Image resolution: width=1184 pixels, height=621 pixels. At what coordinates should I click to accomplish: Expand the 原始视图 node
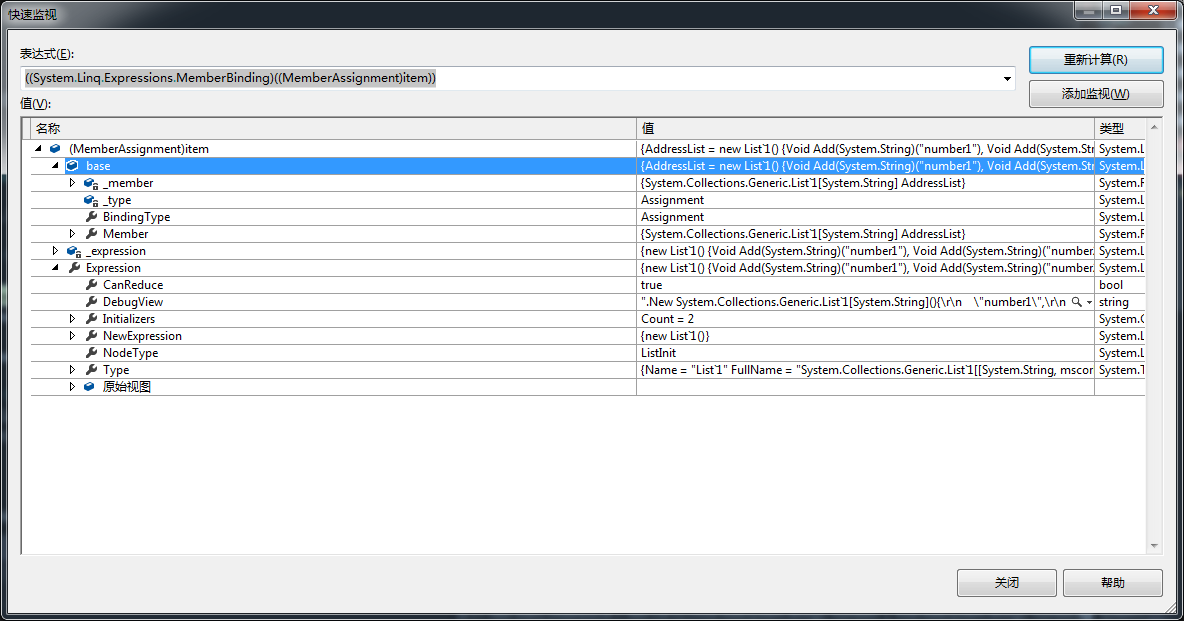click(72, 387)
